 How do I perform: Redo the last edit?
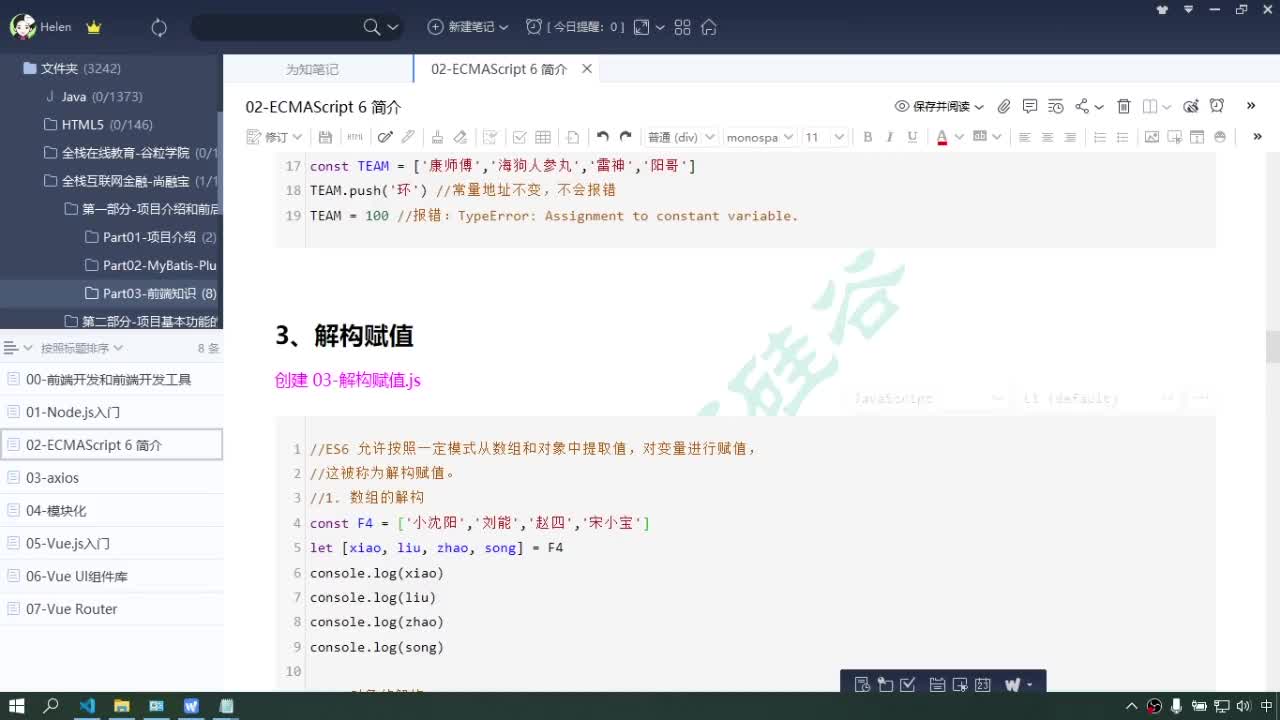click(626, 137)
